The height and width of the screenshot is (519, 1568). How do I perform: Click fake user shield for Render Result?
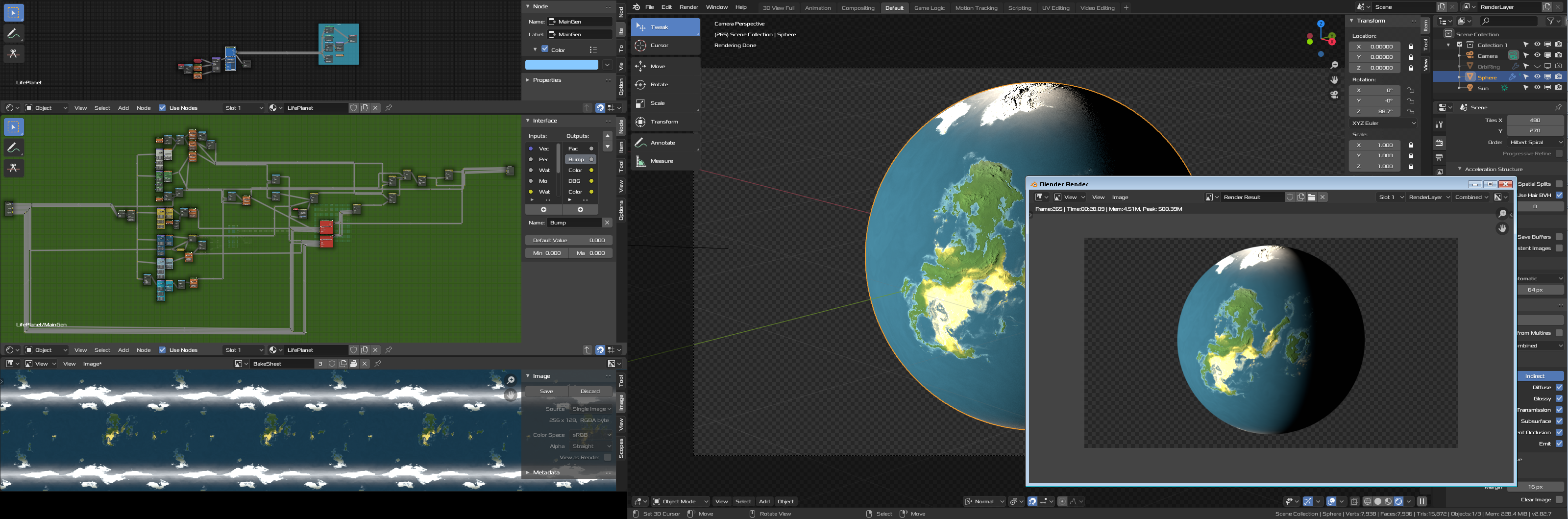click(x=1290, y=198)
